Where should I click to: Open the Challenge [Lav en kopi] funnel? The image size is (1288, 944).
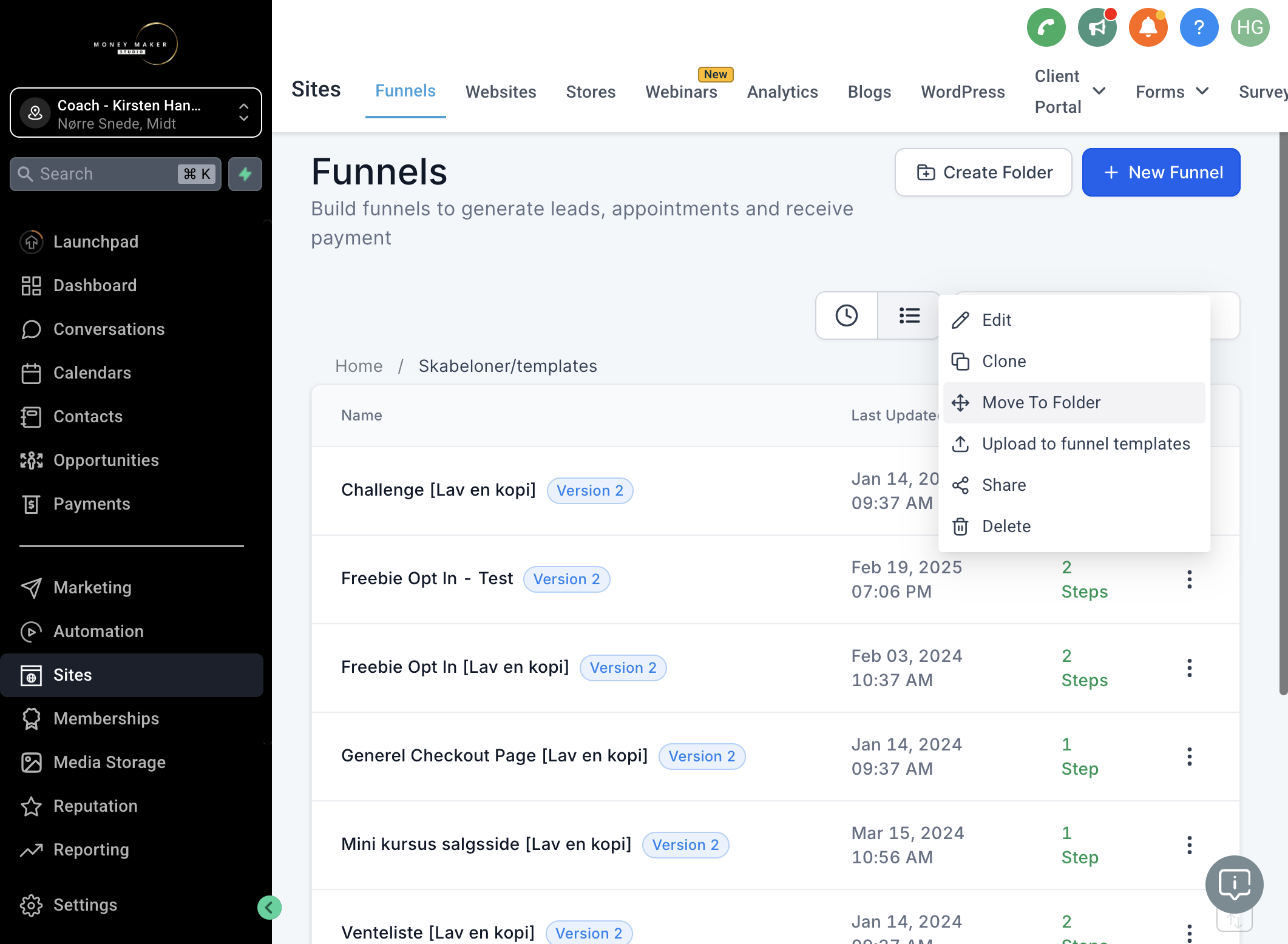coord(438,490)
